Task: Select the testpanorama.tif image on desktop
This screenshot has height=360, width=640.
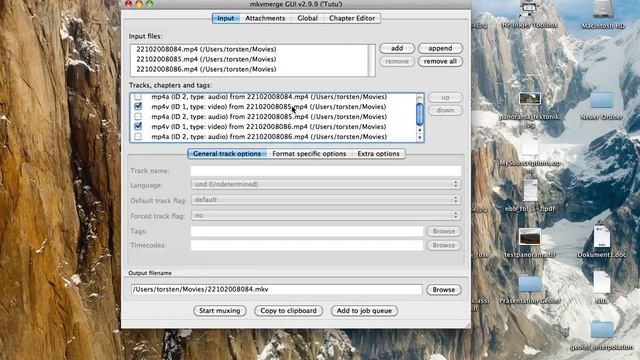Action: point(530,237)
